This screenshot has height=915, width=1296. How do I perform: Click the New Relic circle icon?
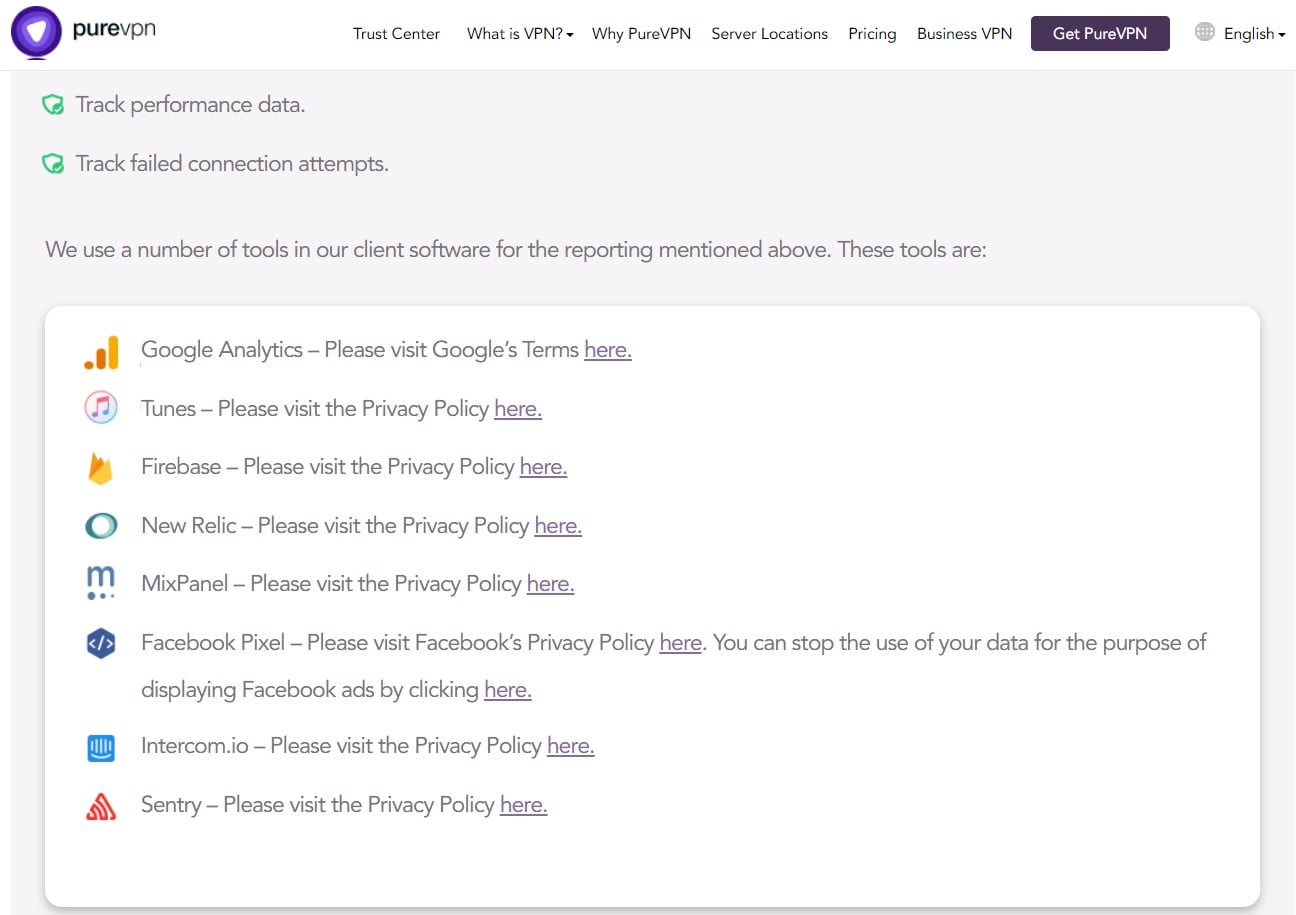pos(101,525)
